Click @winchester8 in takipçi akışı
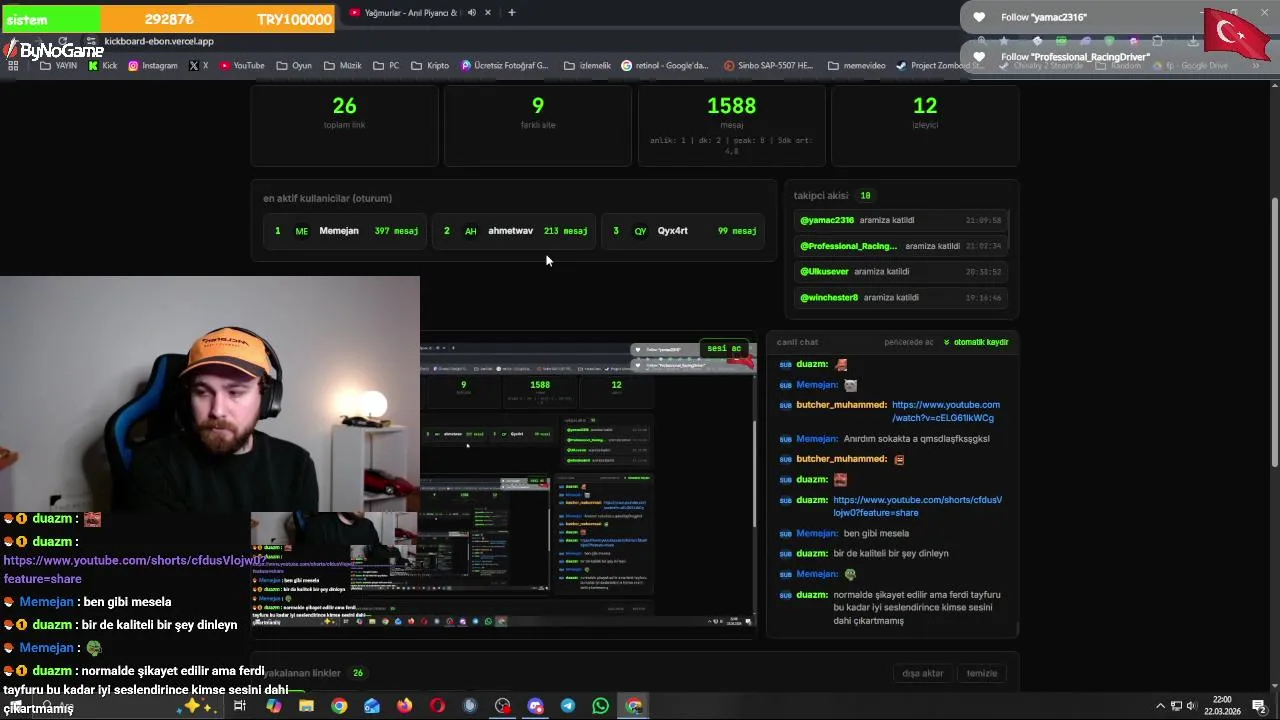 click(829, 298)
